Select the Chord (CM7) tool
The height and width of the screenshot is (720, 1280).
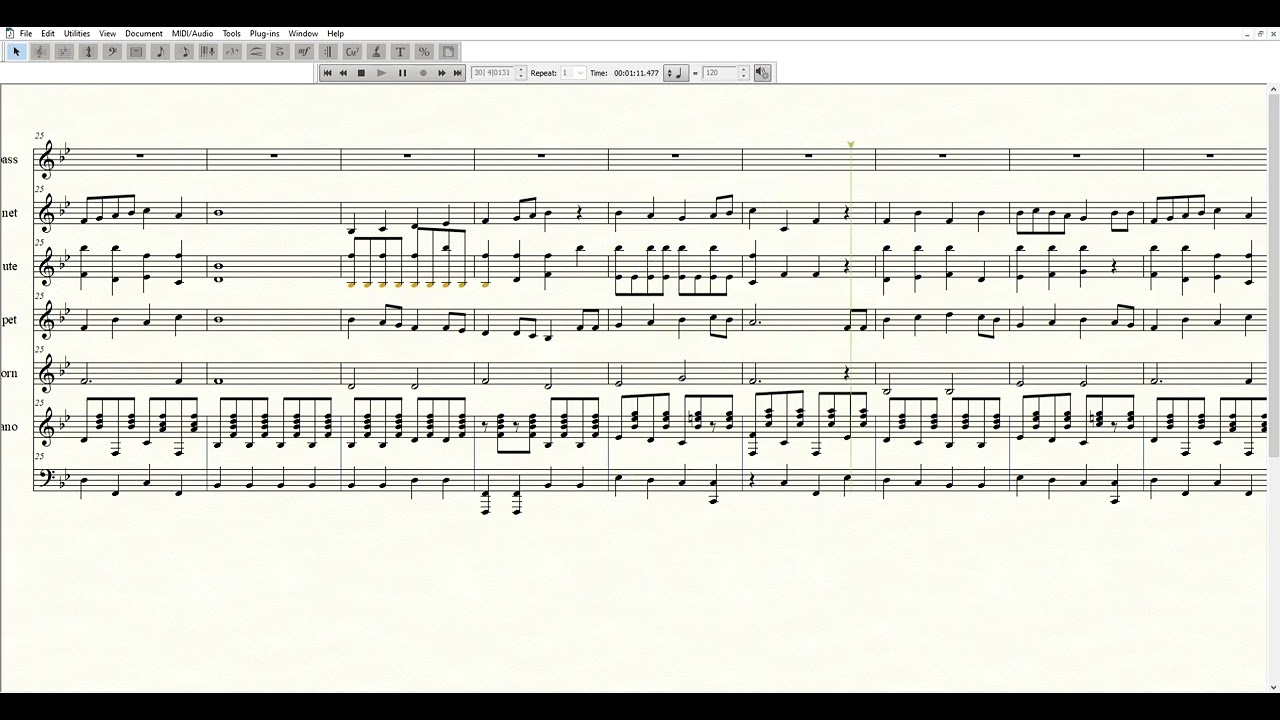click(x=352, y=52)
